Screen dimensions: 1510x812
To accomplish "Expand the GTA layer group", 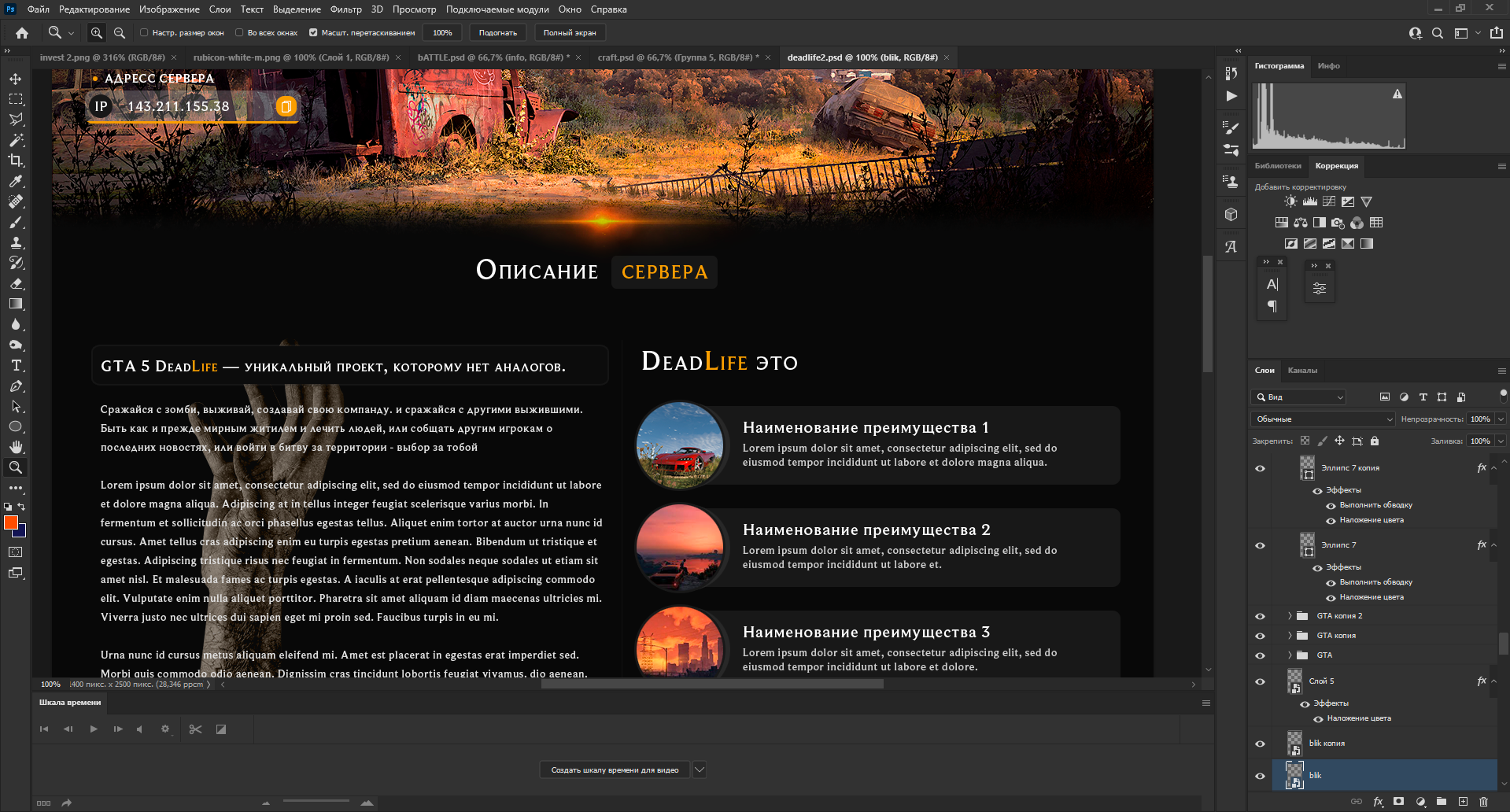I will (1290, 655).
